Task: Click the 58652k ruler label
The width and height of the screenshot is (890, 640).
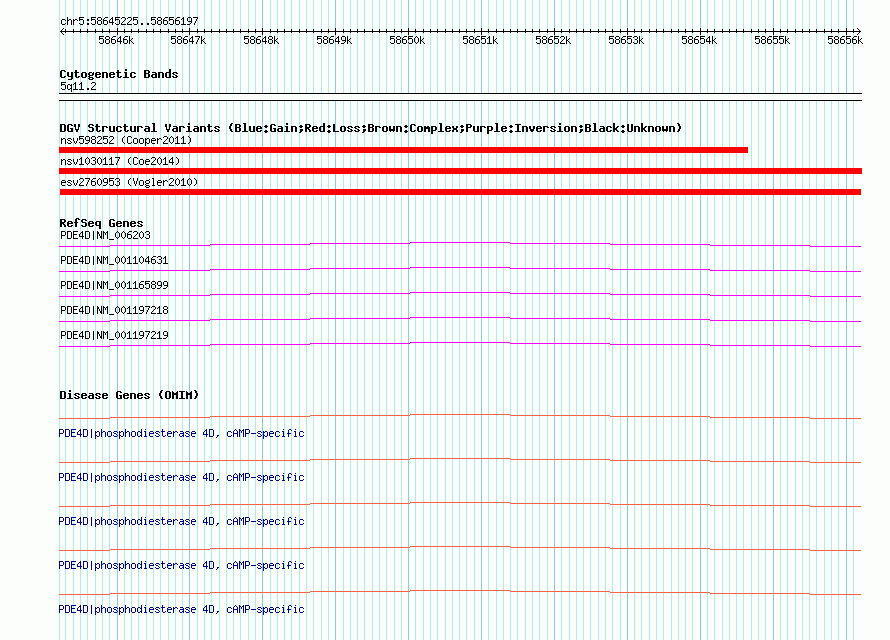Action: pos(553,40)
